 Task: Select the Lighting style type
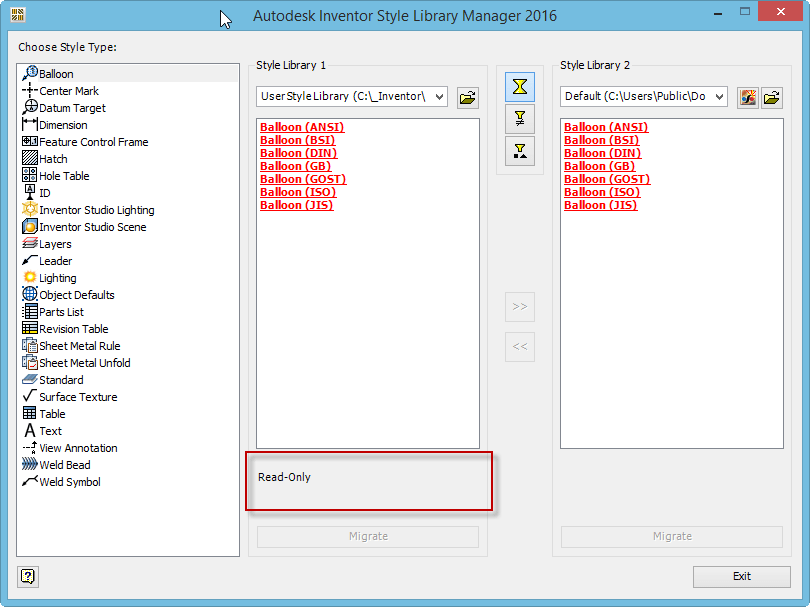(x=50, y=278)
